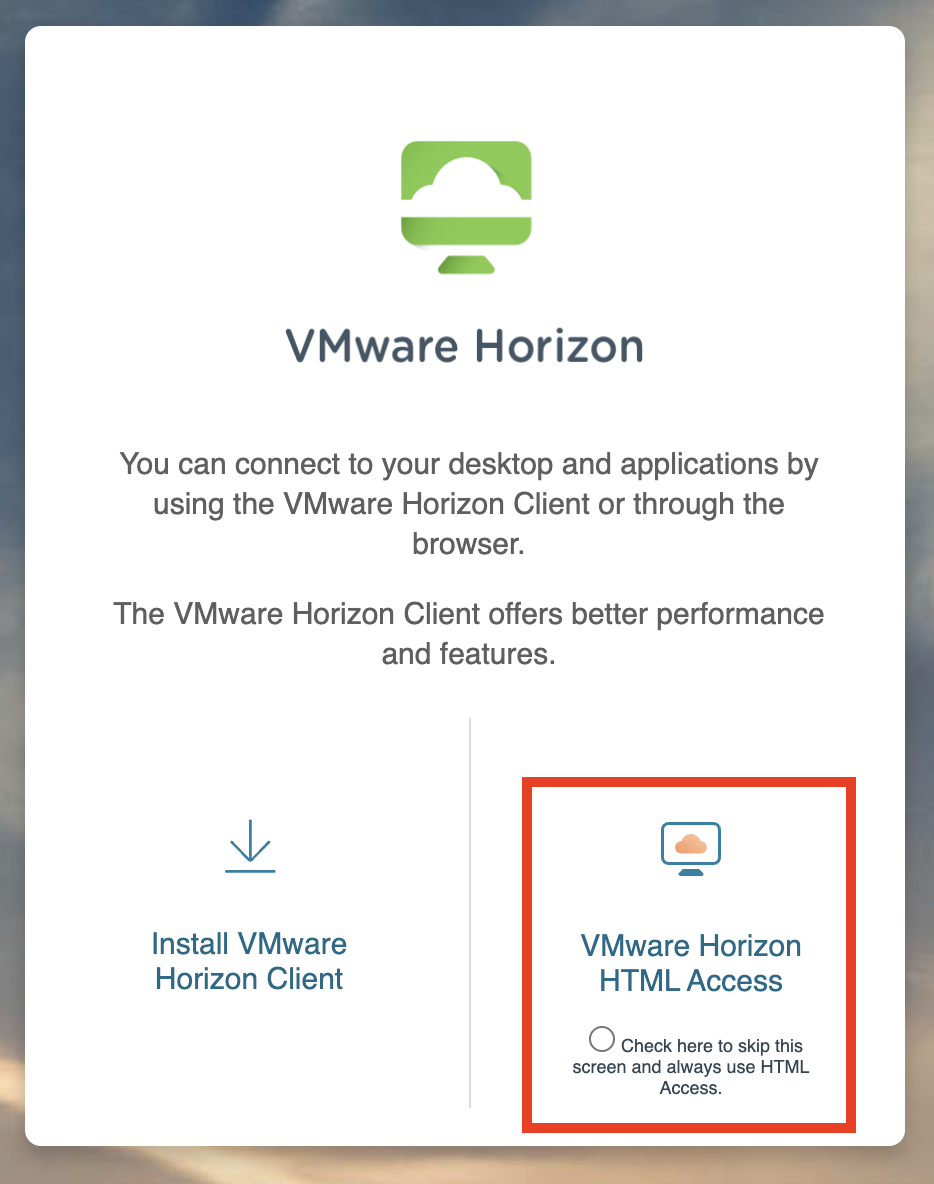The image size is (934, 1184).
Task: Open the Install VMware Horizon Client link
Action: point(249,961)
